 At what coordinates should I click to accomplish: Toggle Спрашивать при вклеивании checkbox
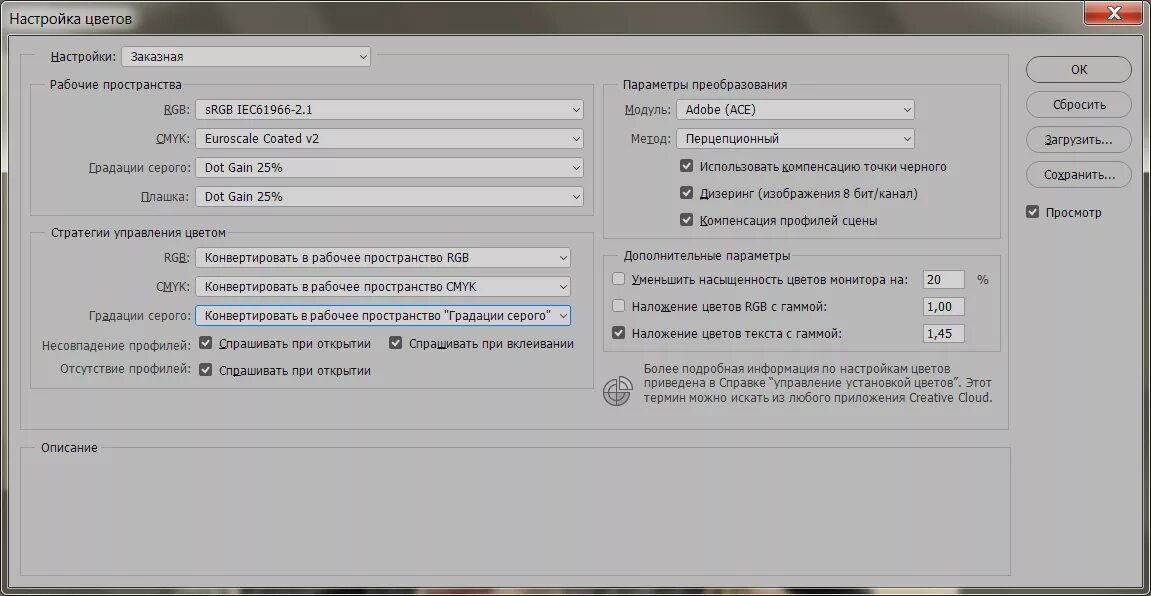point(396,343)
